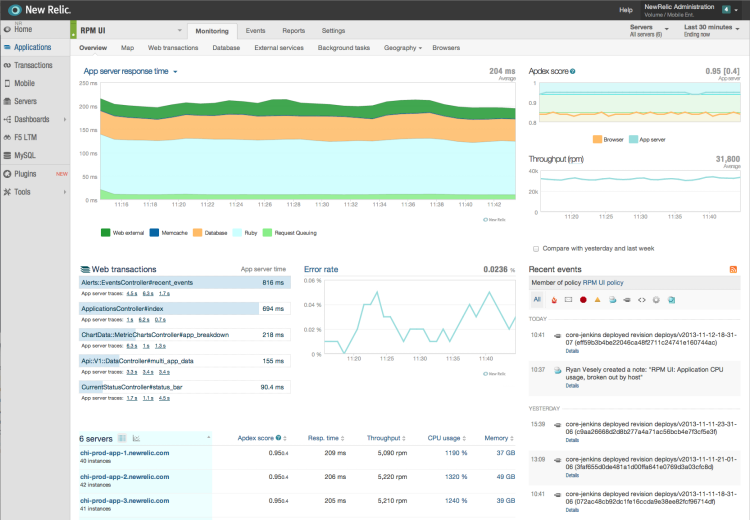Click the notifications badge in header
This screenshot has width=750, height=520.
726,10
